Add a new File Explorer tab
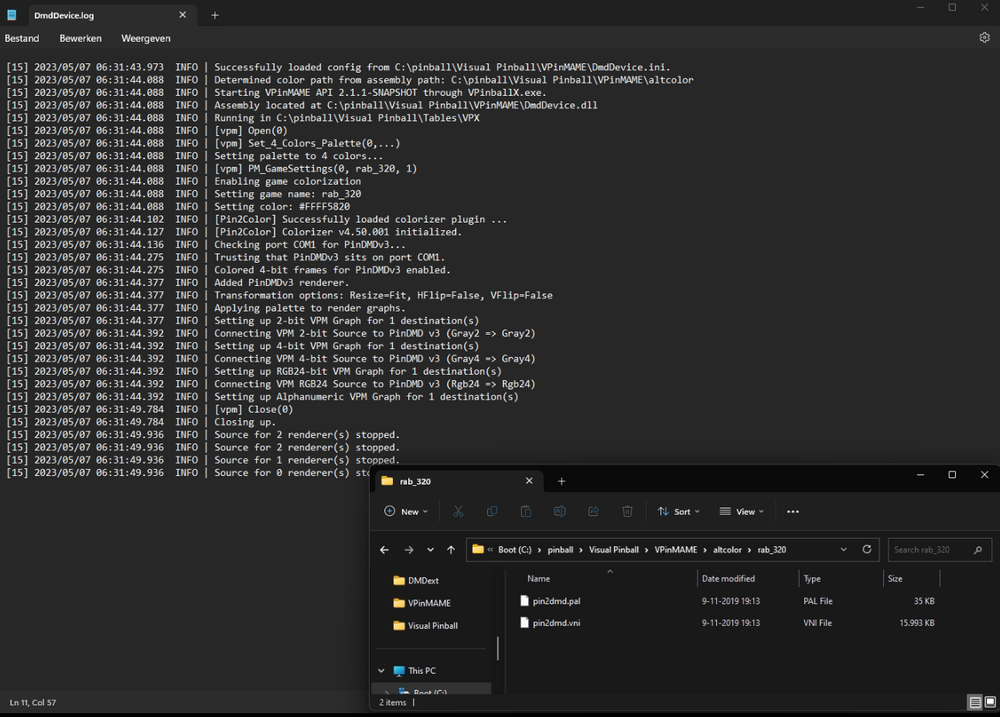Image resolution: width=1000 pixels, height=717 pixels. click(x=561, y=481)
